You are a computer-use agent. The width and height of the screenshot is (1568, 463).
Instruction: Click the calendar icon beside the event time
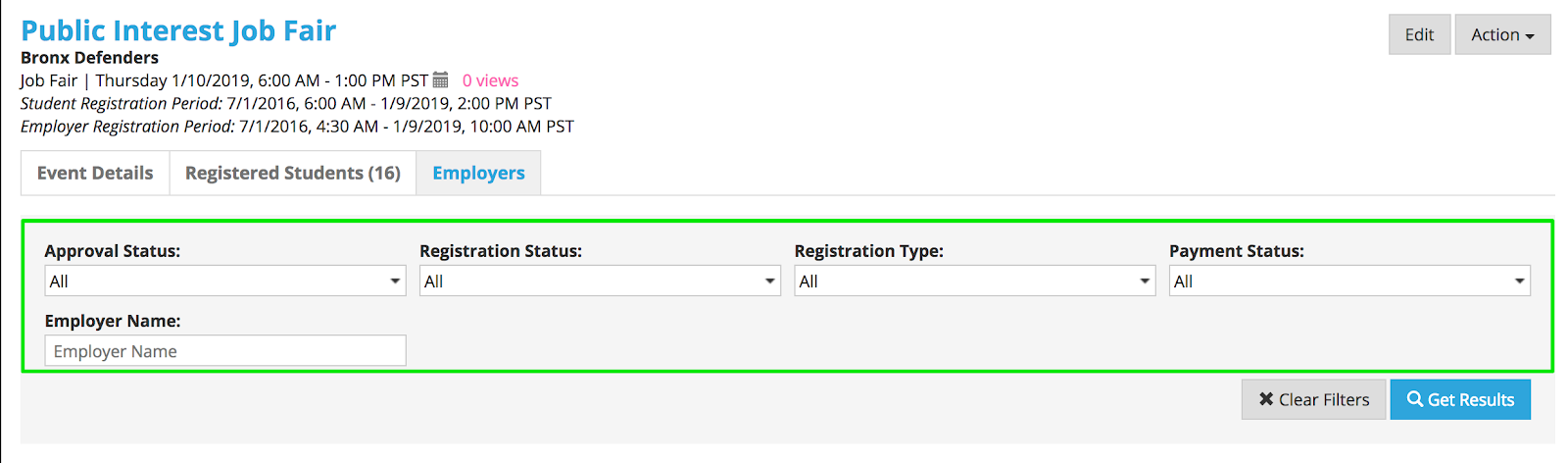441,80
